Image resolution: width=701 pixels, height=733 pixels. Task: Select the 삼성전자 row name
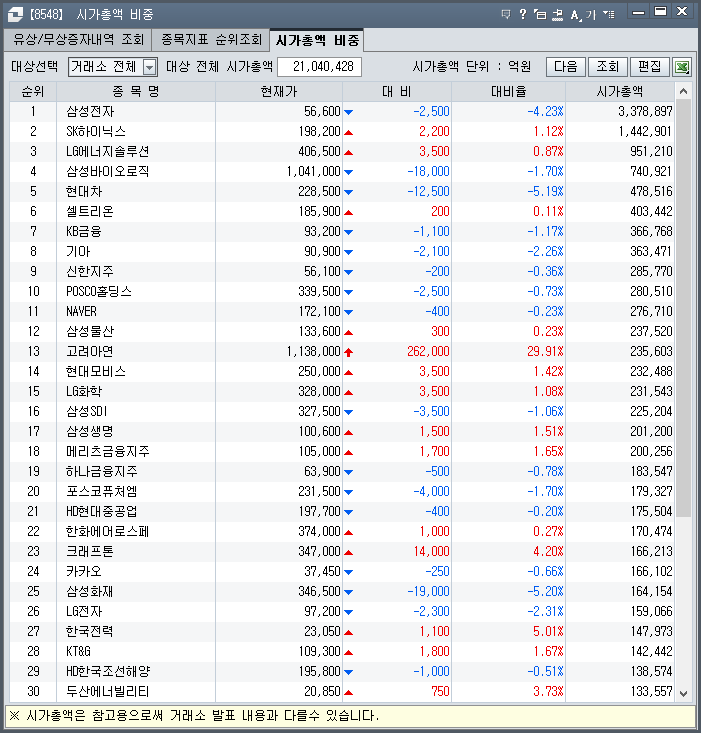(90, 112)
